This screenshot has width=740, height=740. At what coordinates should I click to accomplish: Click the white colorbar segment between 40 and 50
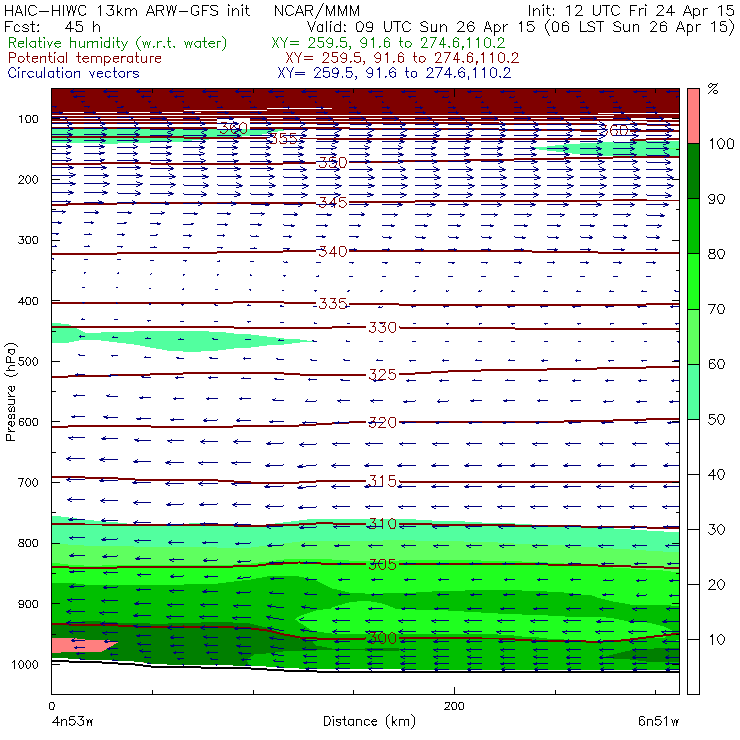tap(693, 446)
